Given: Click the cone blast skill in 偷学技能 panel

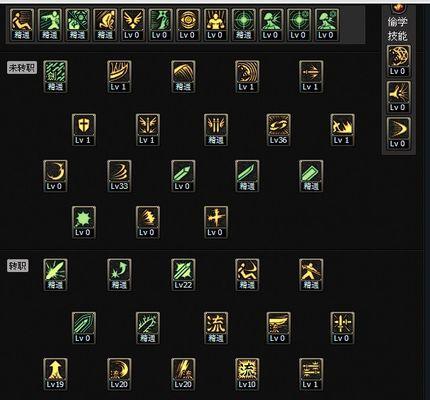Looking at the screenshot, I should pyautogui.click(x=398, y=97).
